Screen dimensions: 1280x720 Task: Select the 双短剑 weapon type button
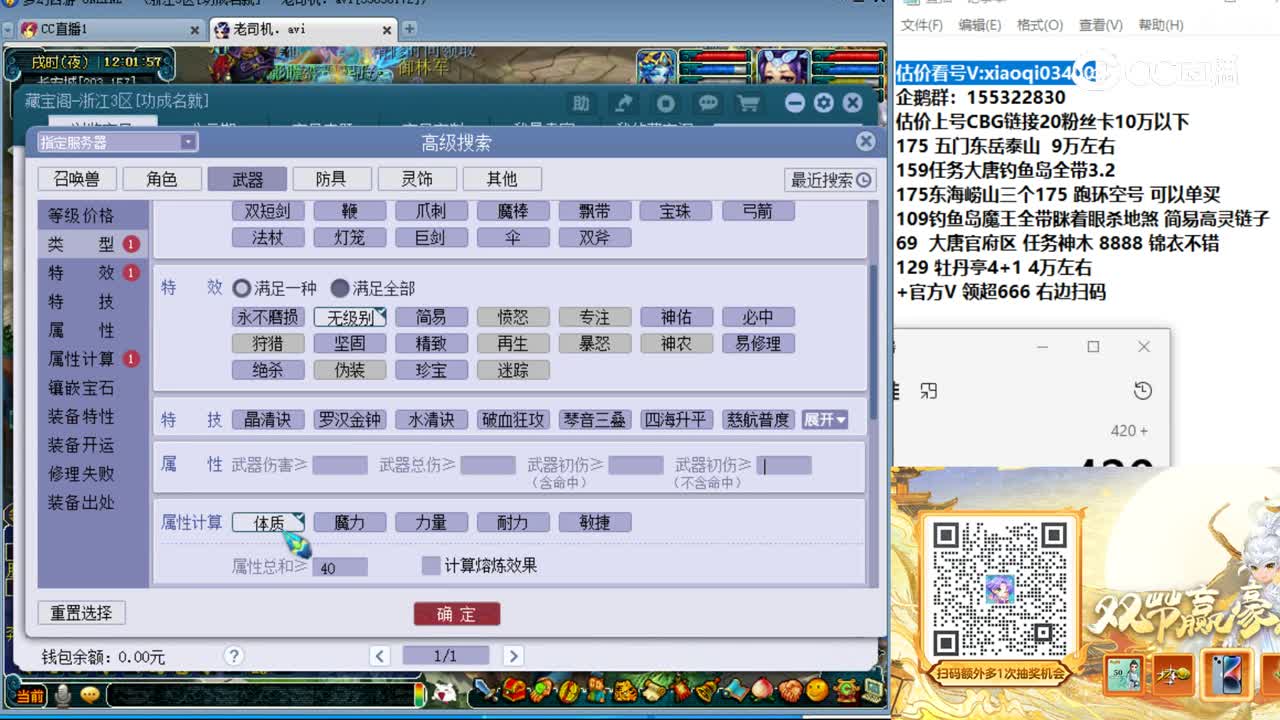[x=268, y=211]
